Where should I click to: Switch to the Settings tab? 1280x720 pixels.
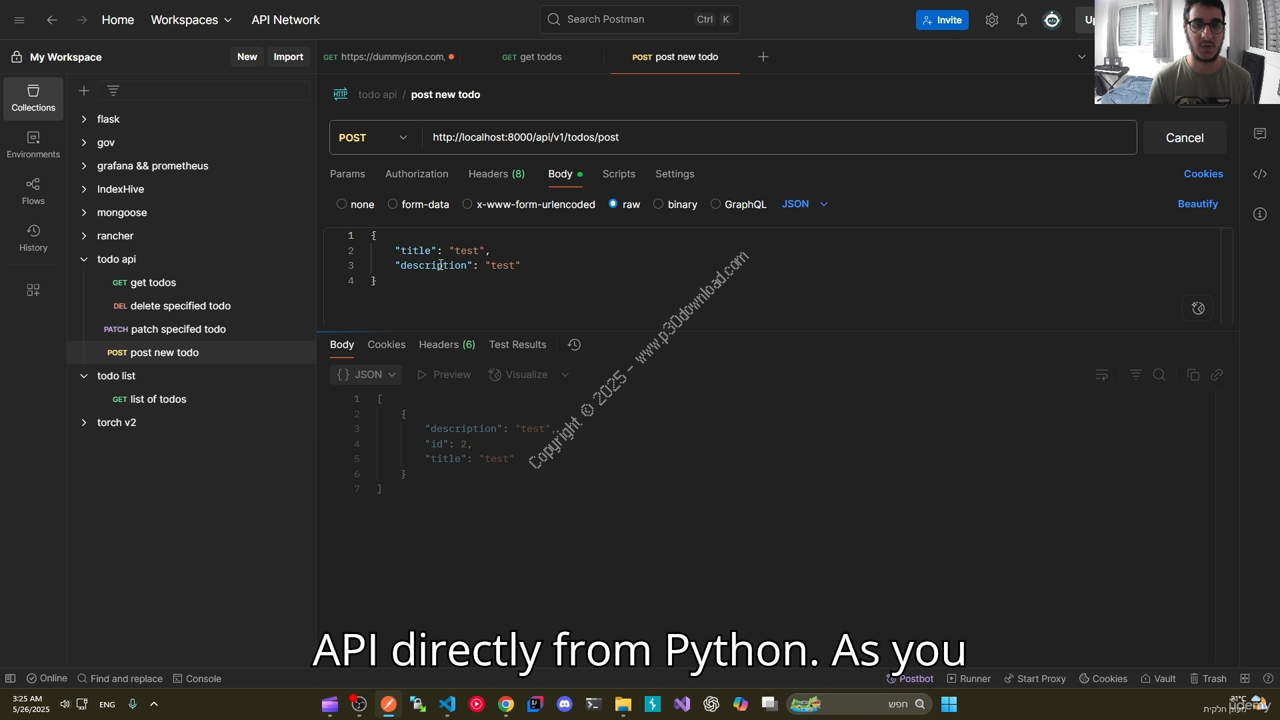674,174
